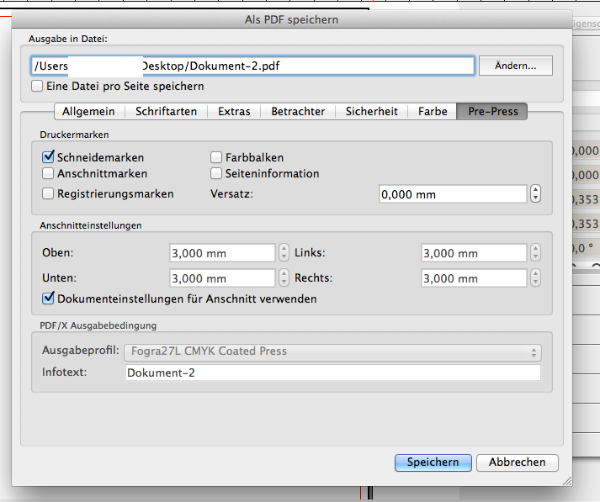Image resolution: width=600 pixels, height=502 pixels.
Task: Click the Versatz value stepper arrows
Action: 535,195
